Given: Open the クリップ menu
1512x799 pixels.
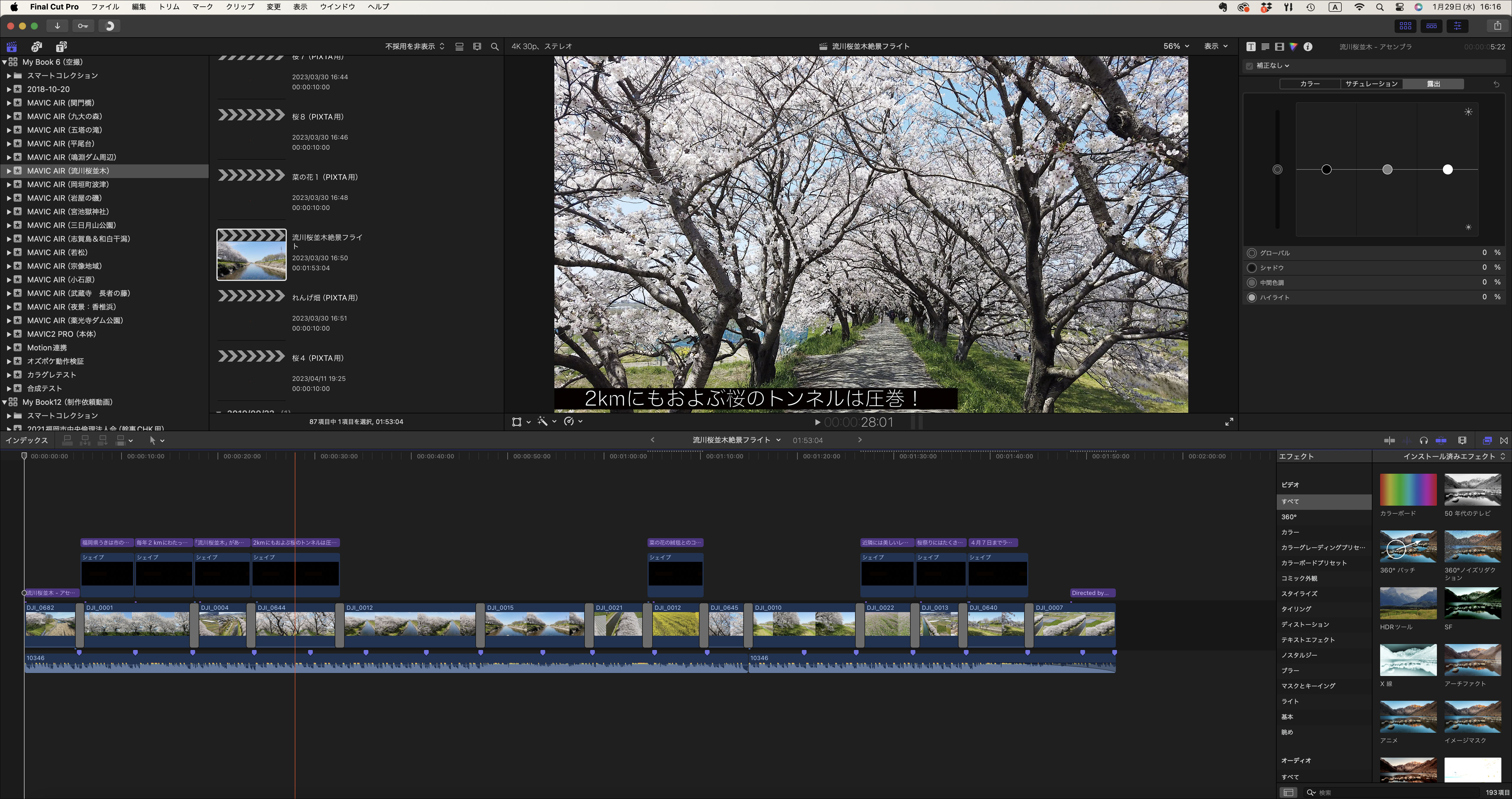Looking at the screenshot, I should [x=240, y=7].
